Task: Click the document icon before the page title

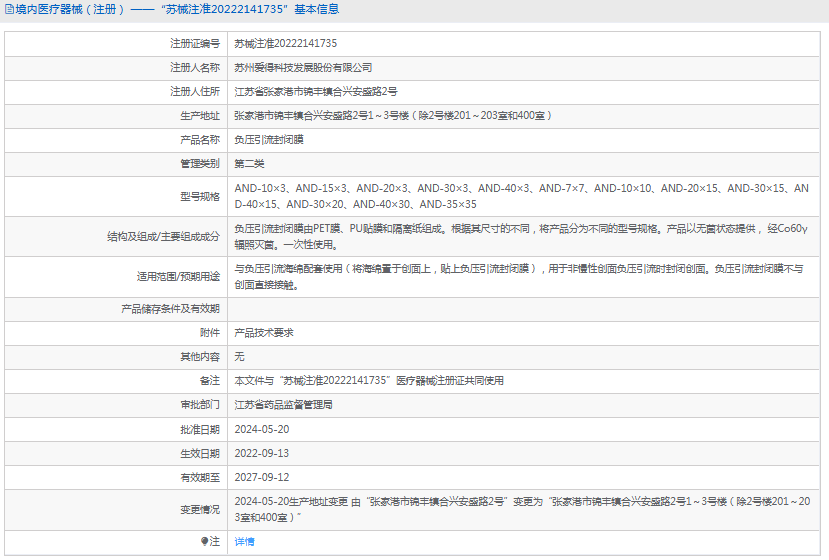Action: [10, 10]
